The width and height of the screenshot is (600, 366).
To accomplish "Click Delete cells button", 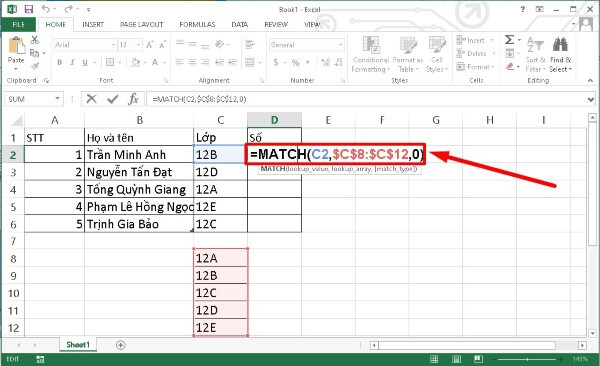I will point(476,54).
